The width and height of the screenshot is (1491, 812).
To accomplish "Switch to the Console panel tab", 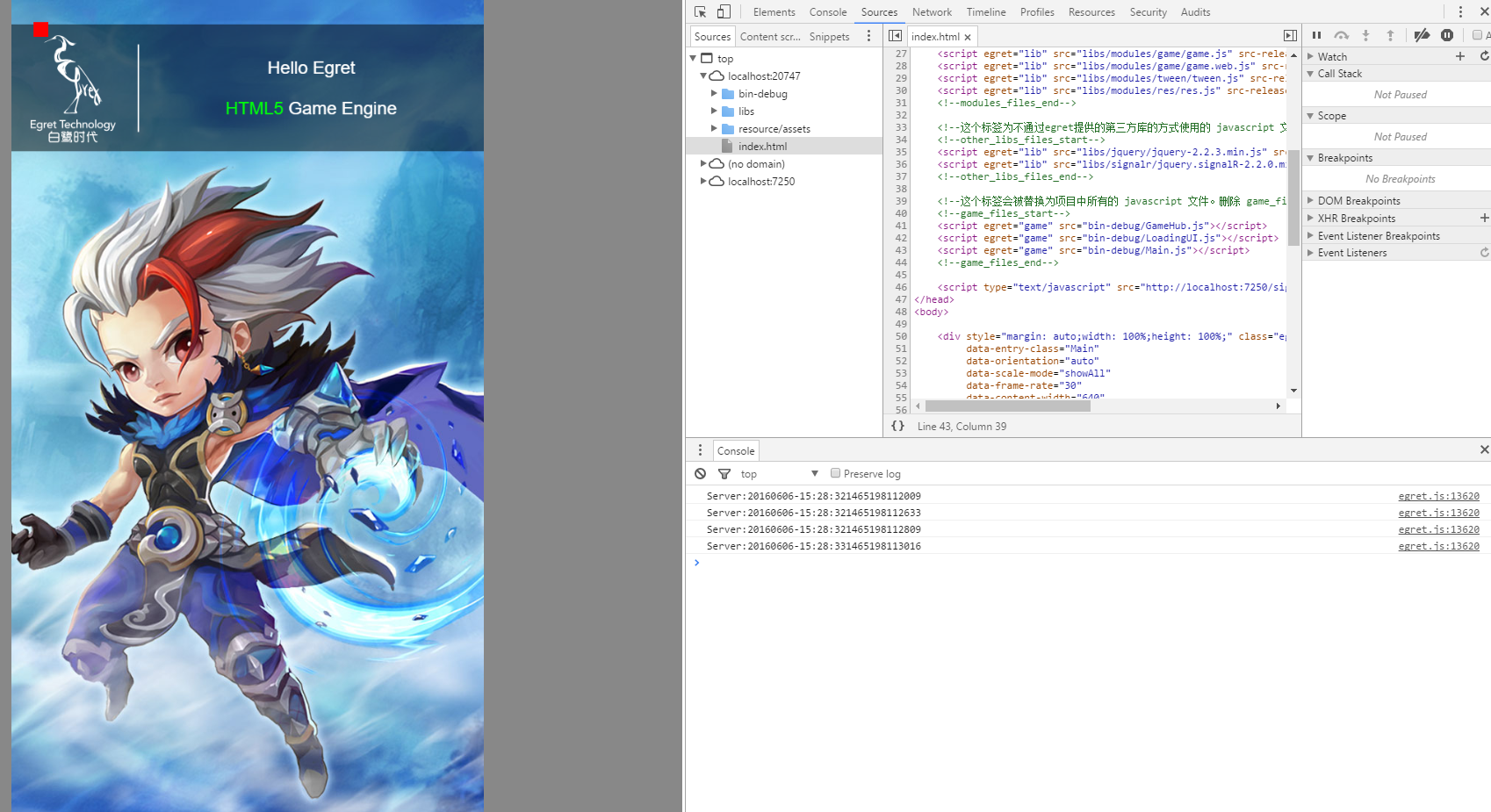I will pos(828,12).
